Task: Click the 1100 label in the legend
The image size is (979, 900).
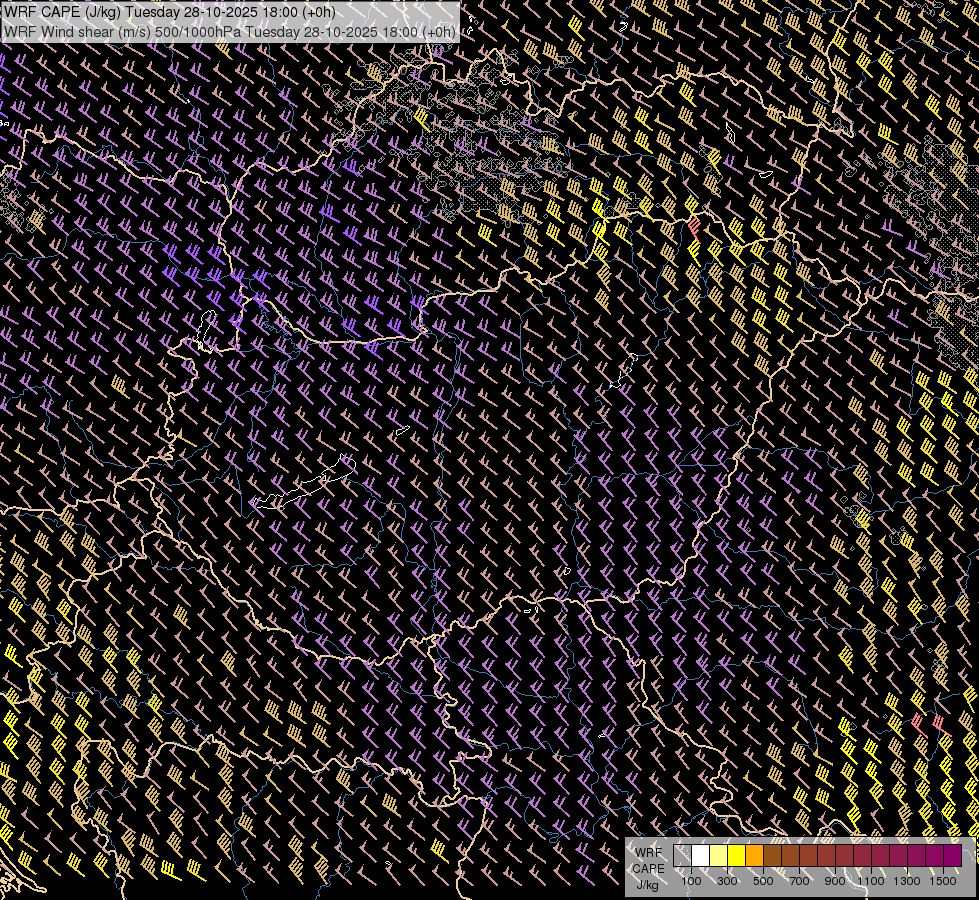Action: coord(871,881)
